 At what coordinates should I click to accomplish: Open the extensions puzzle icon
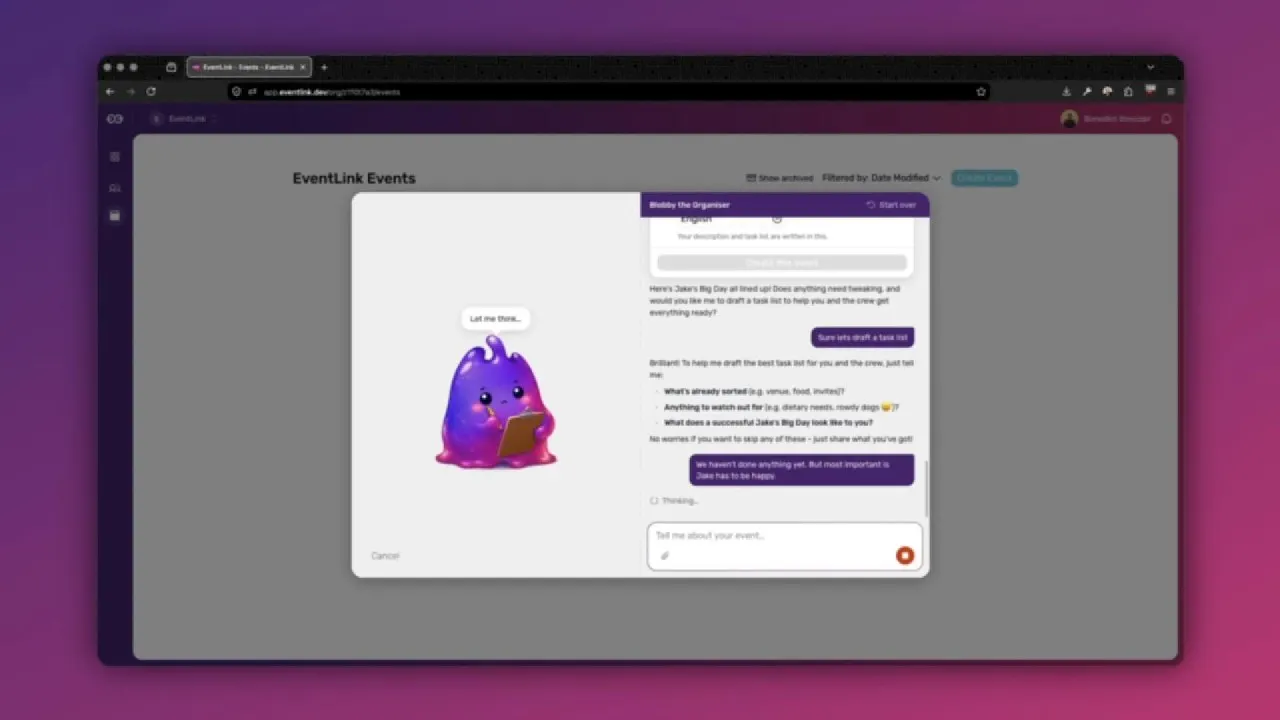tap(1128, 91)
